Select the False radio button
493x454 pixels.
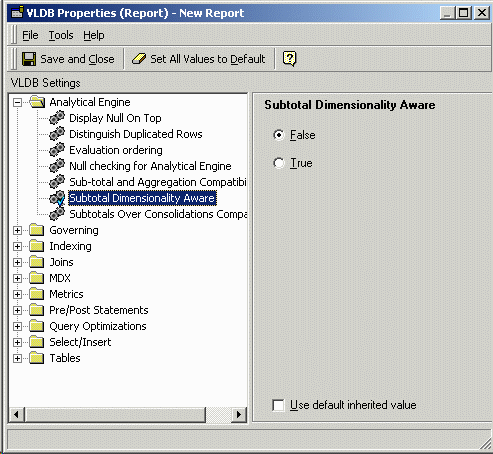279,135
